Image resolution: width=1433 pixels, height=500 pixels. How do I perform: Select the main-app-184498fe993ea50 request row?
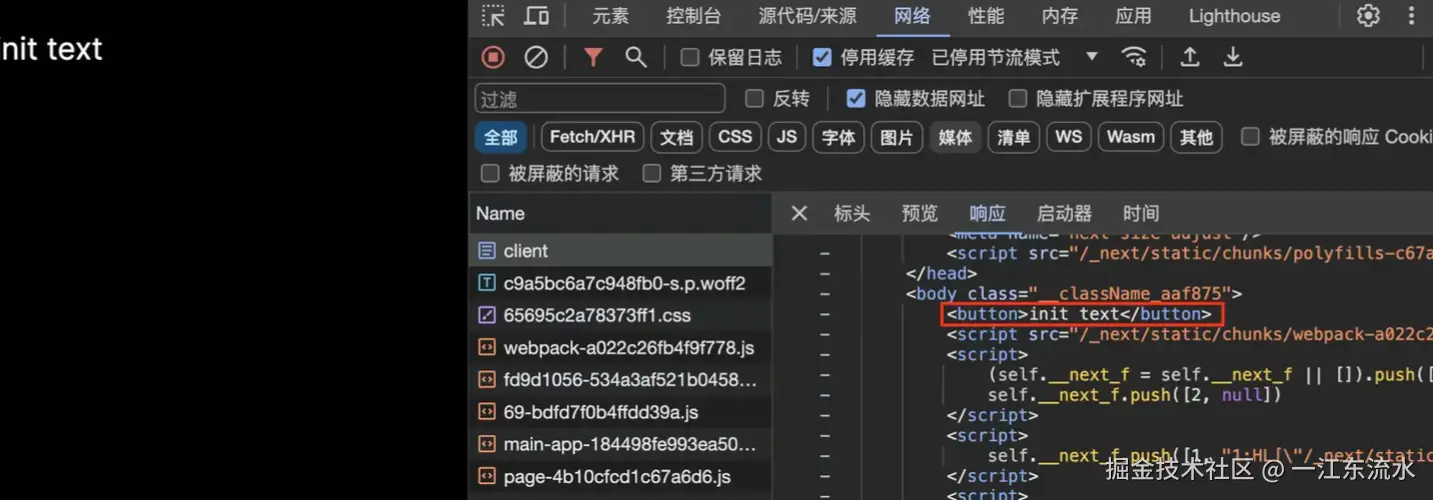point(620,444)
